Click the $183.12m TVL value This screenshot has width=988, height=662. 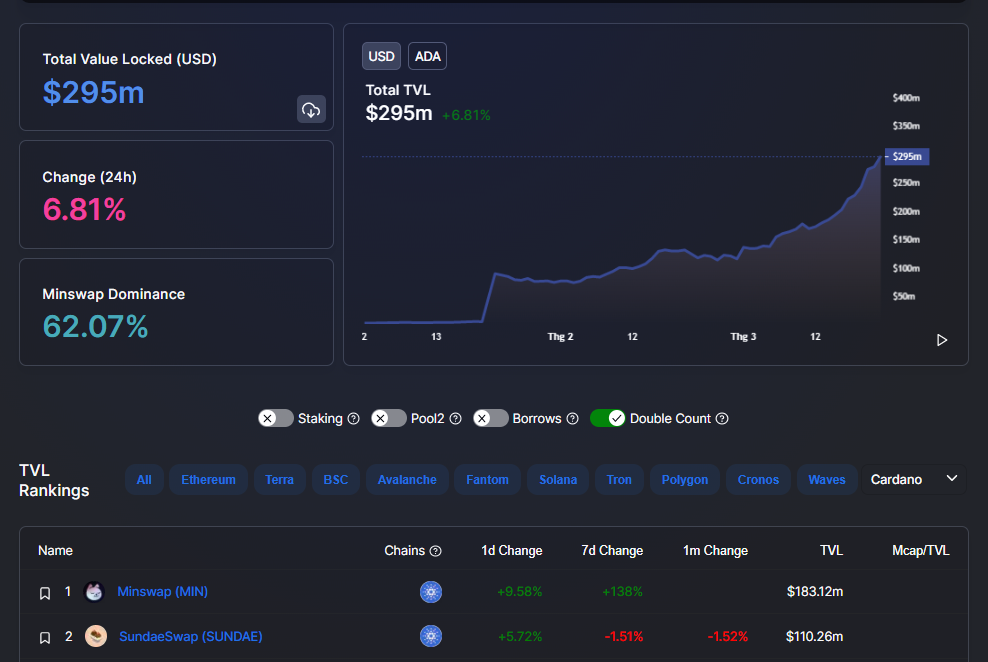(815, 591)
